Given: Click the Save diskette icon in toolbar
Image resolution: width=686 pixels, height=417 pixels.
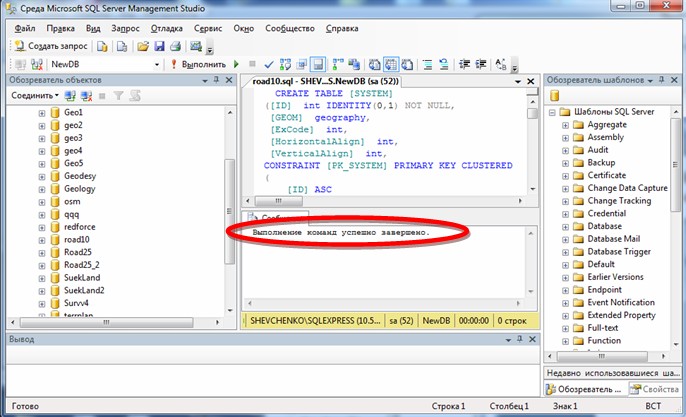Looking at the screenshot, I should [x=159, y=46].
